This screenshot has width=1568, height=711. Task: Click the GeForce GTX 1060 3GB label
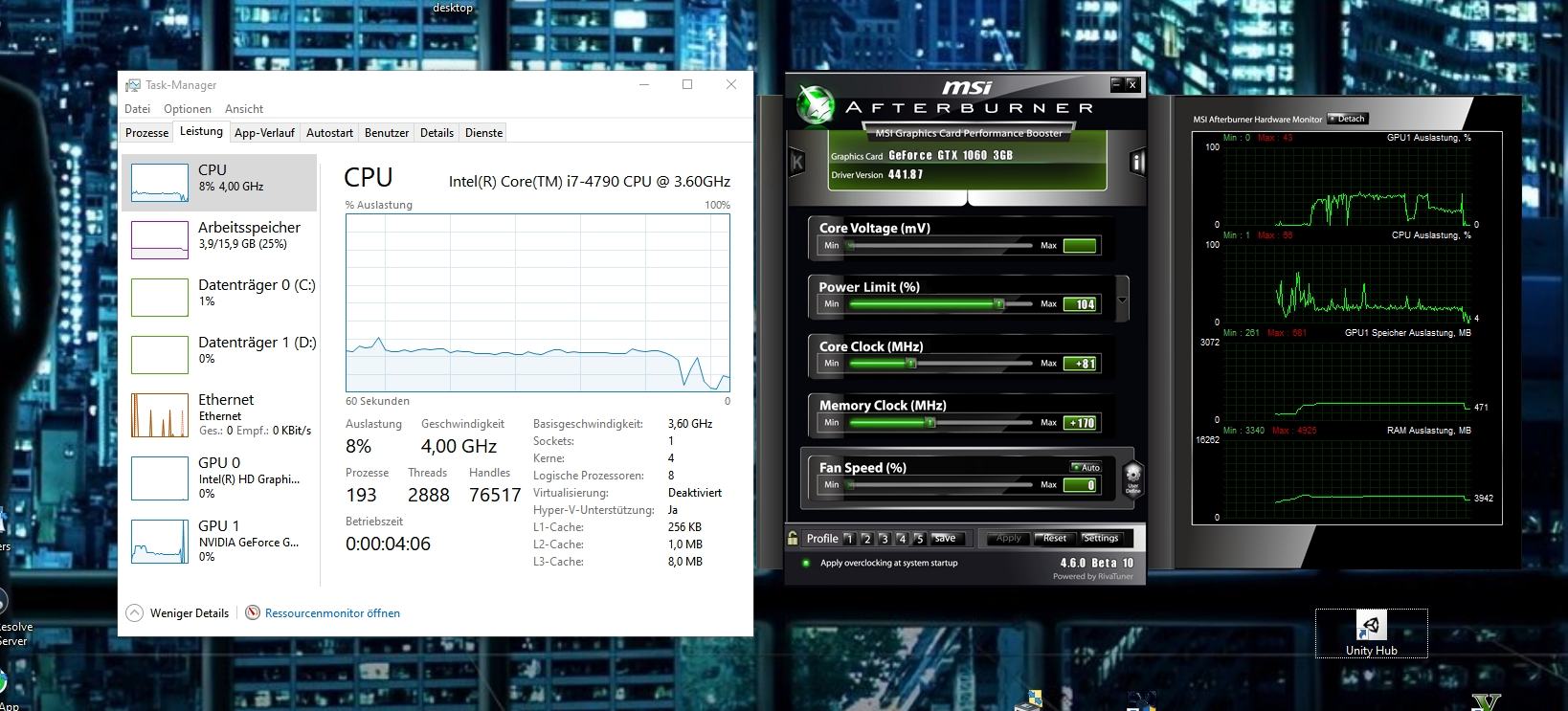(951, 155)
